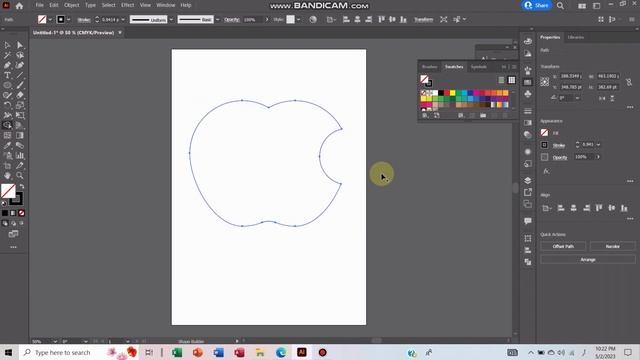Select the Column Graph tool
Viewport: 640px width, 360px height.
coord(20,156)
